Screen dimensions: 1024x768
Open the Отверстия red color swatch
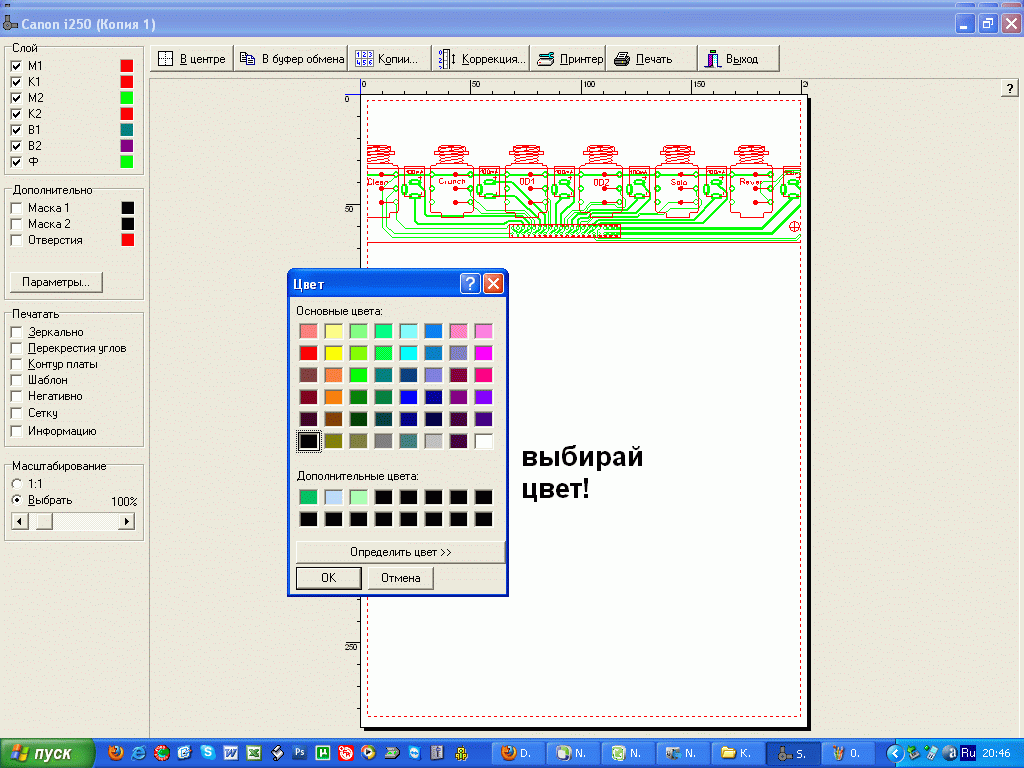coord(127,240)
